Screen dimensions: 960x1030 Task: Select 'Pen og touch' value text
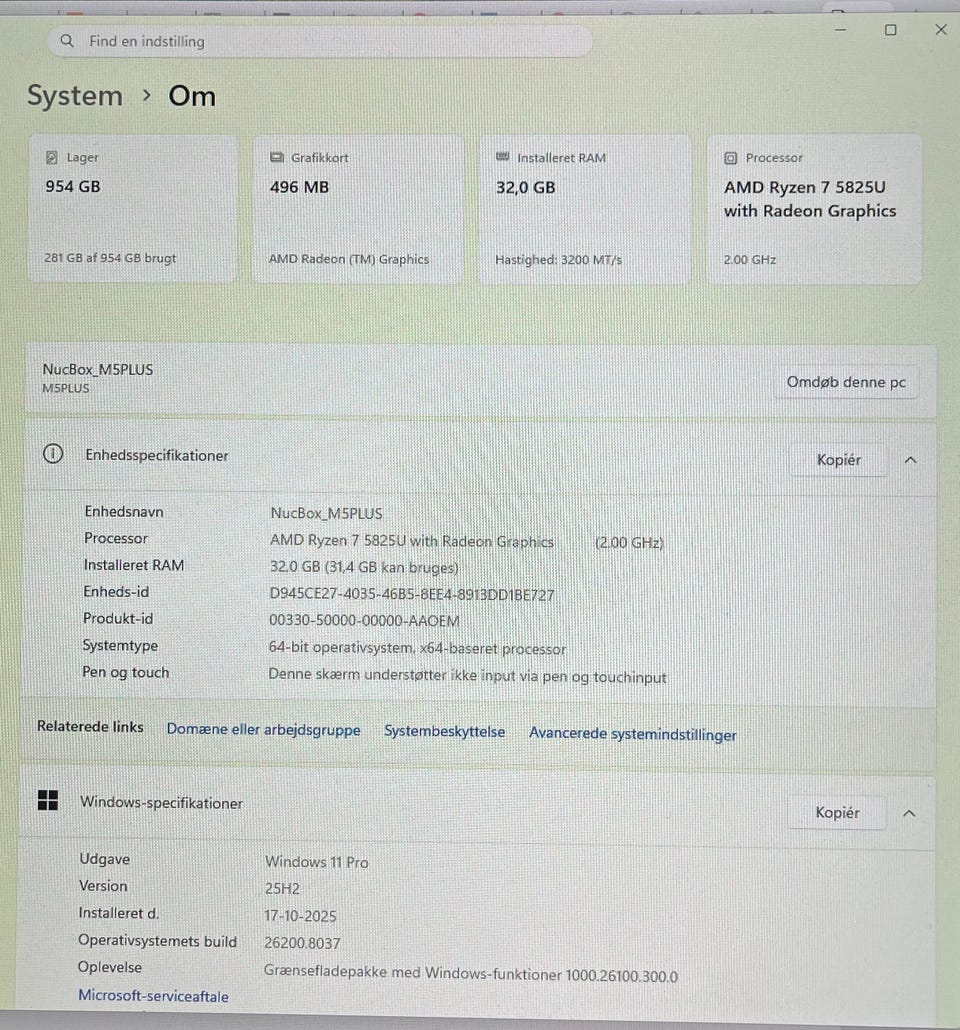tap(467, 676)
